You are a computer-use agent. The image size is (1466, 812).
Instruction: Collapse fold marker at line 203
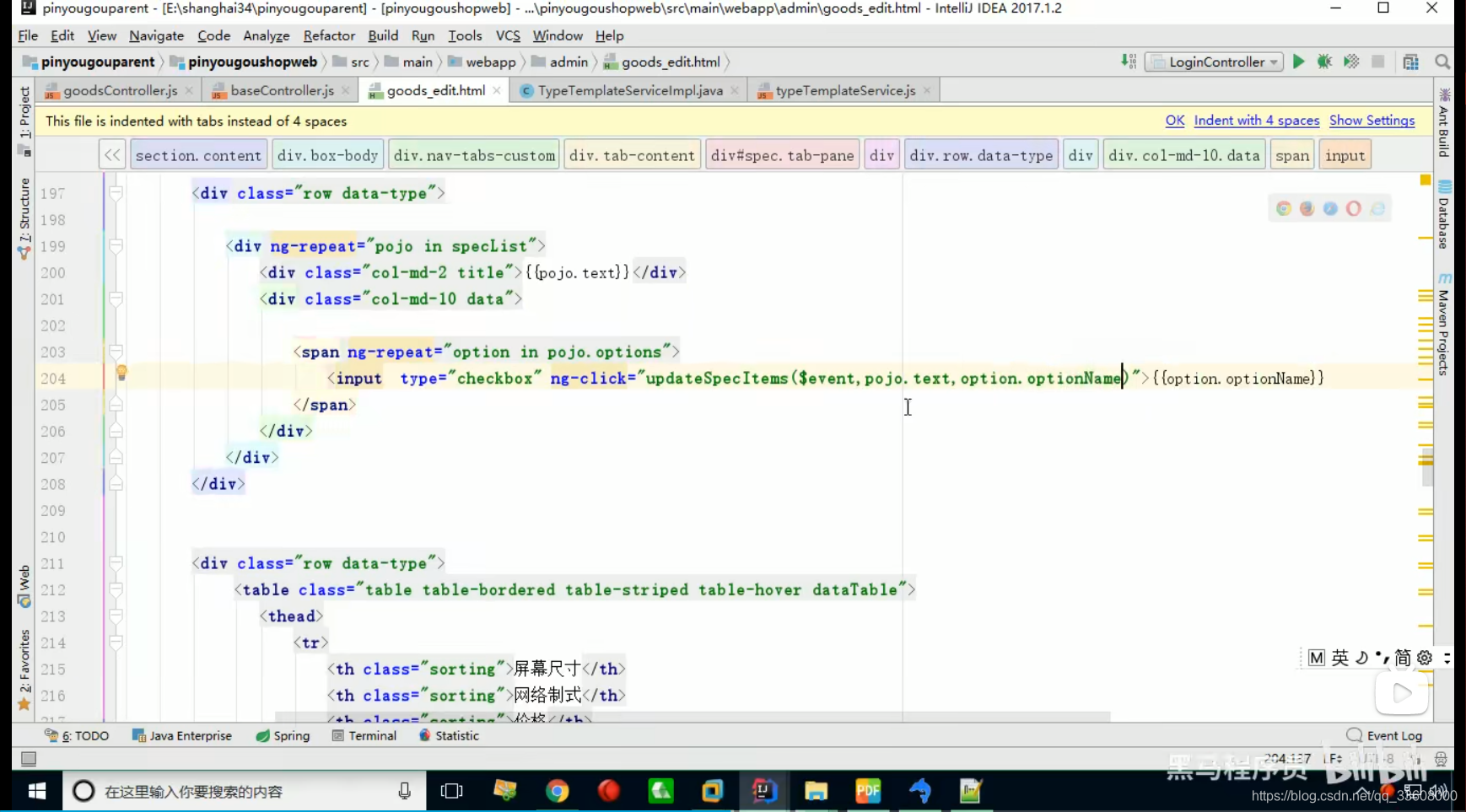(116, 352)
